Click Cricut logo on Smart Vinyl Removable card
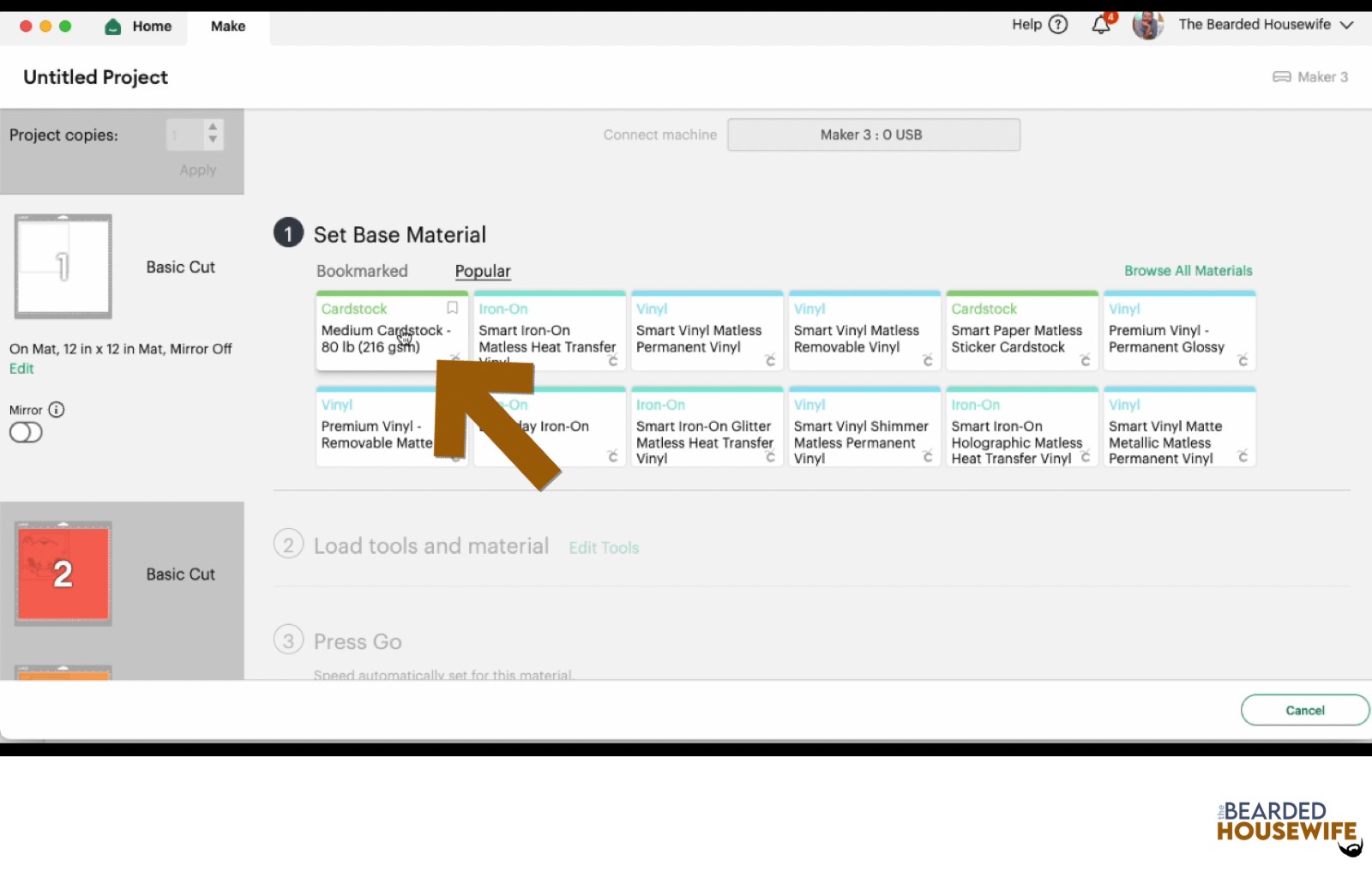 point(928,361)
